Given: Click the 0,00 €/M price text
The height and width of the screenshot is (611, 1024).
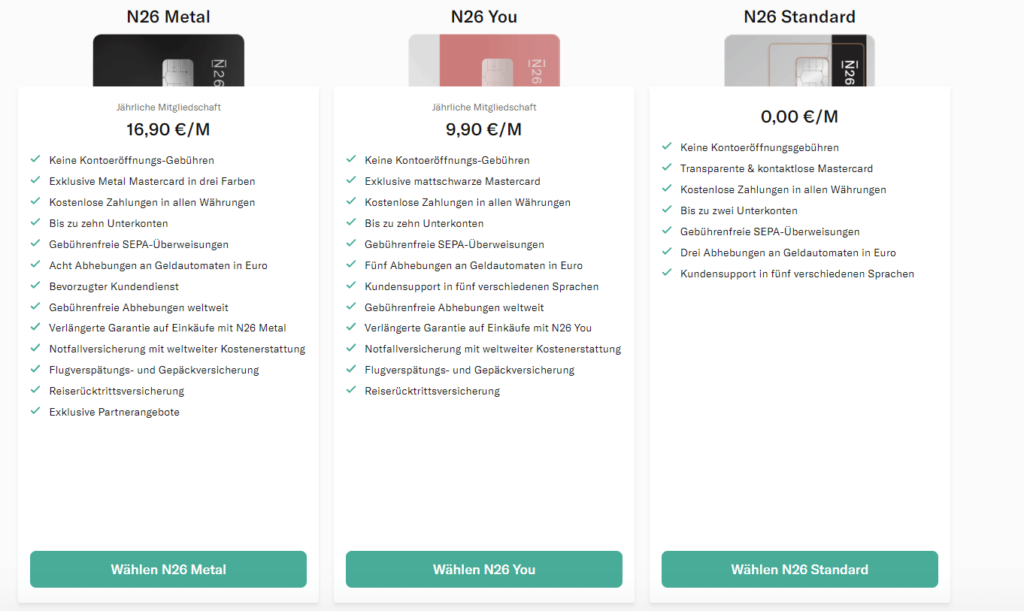Looking at the screenshot, I should (799, 117).
